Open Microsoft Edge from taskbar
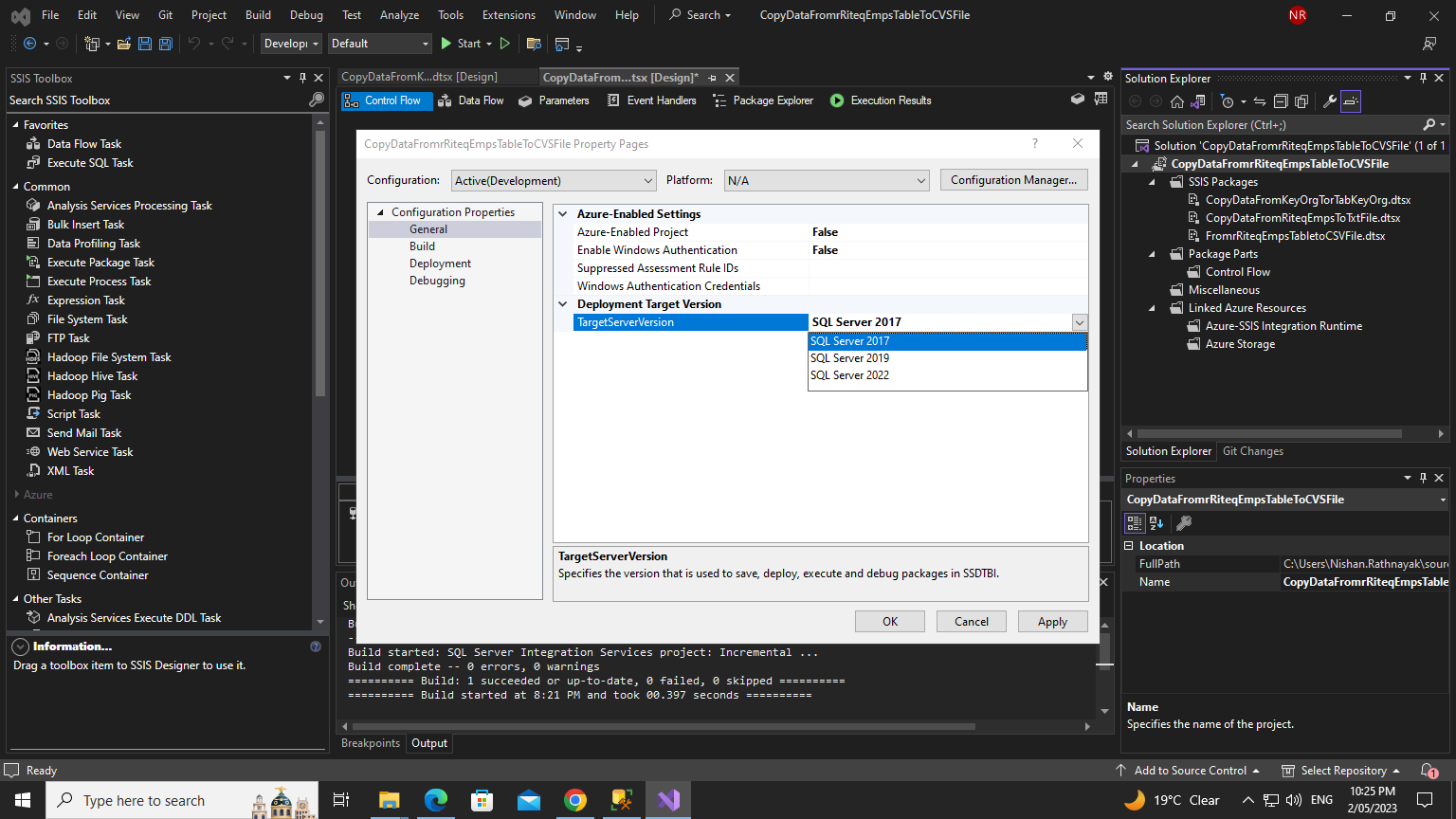The image size is (1456, 819). pos(435,800)
